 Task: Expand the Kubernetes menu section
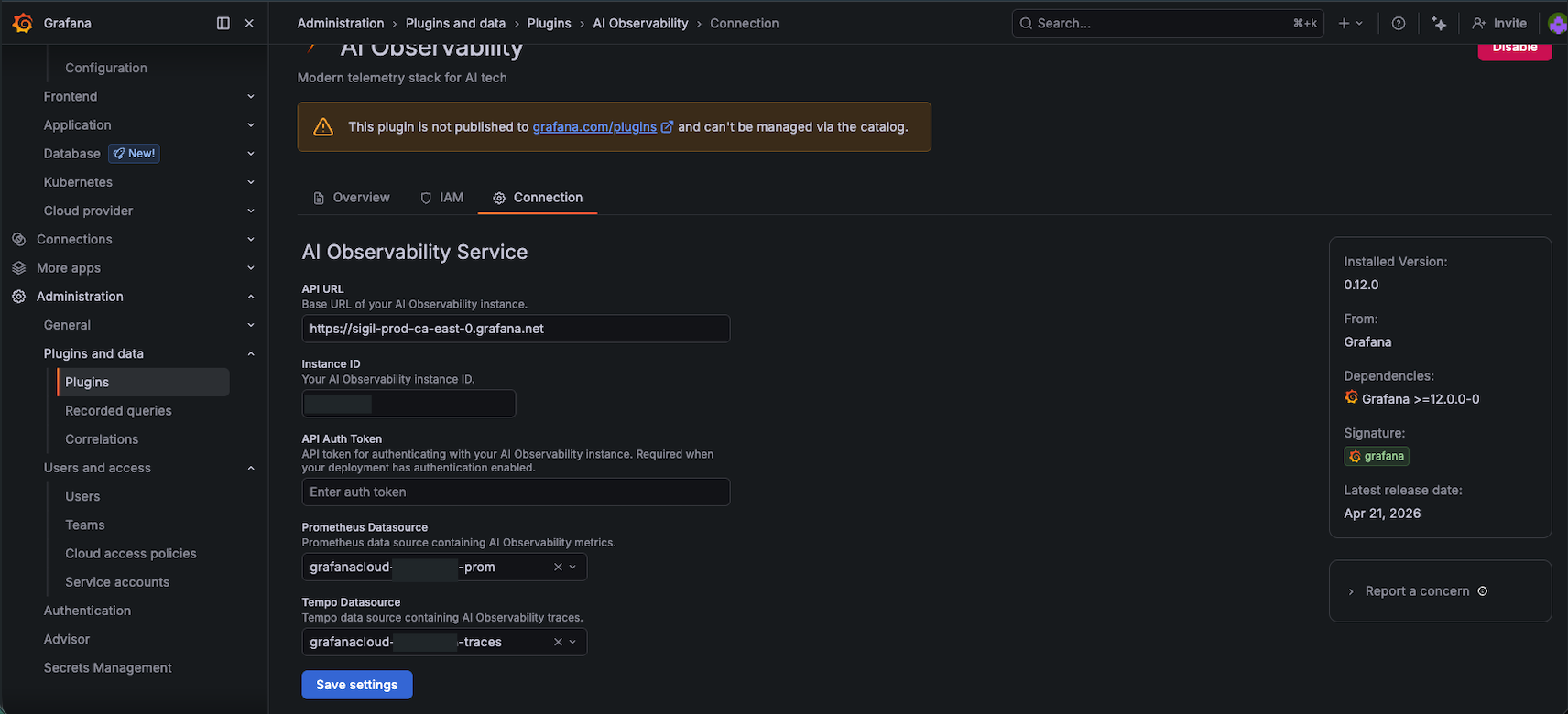(251, 182)
